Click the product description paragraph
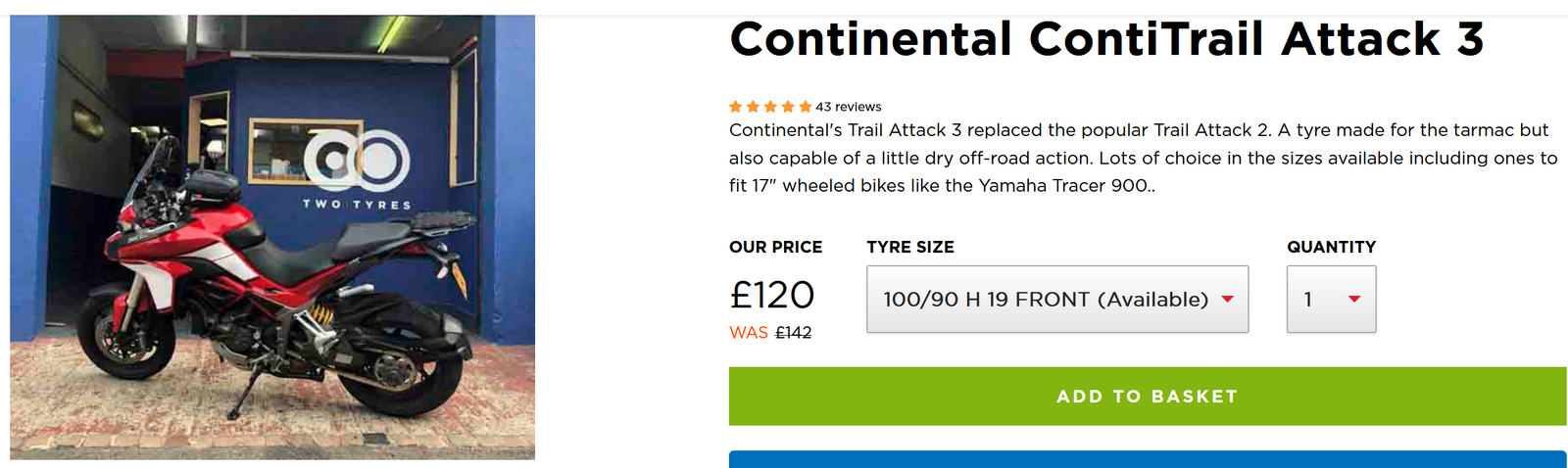The height and width of the screenshot is (468, 1568). pos(1142,158)
